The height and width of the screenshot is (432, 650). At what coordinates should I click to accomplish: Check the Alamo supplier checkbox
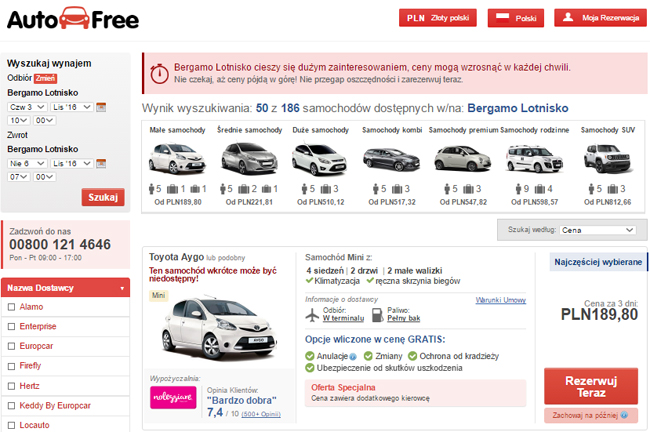click(12, 307)
